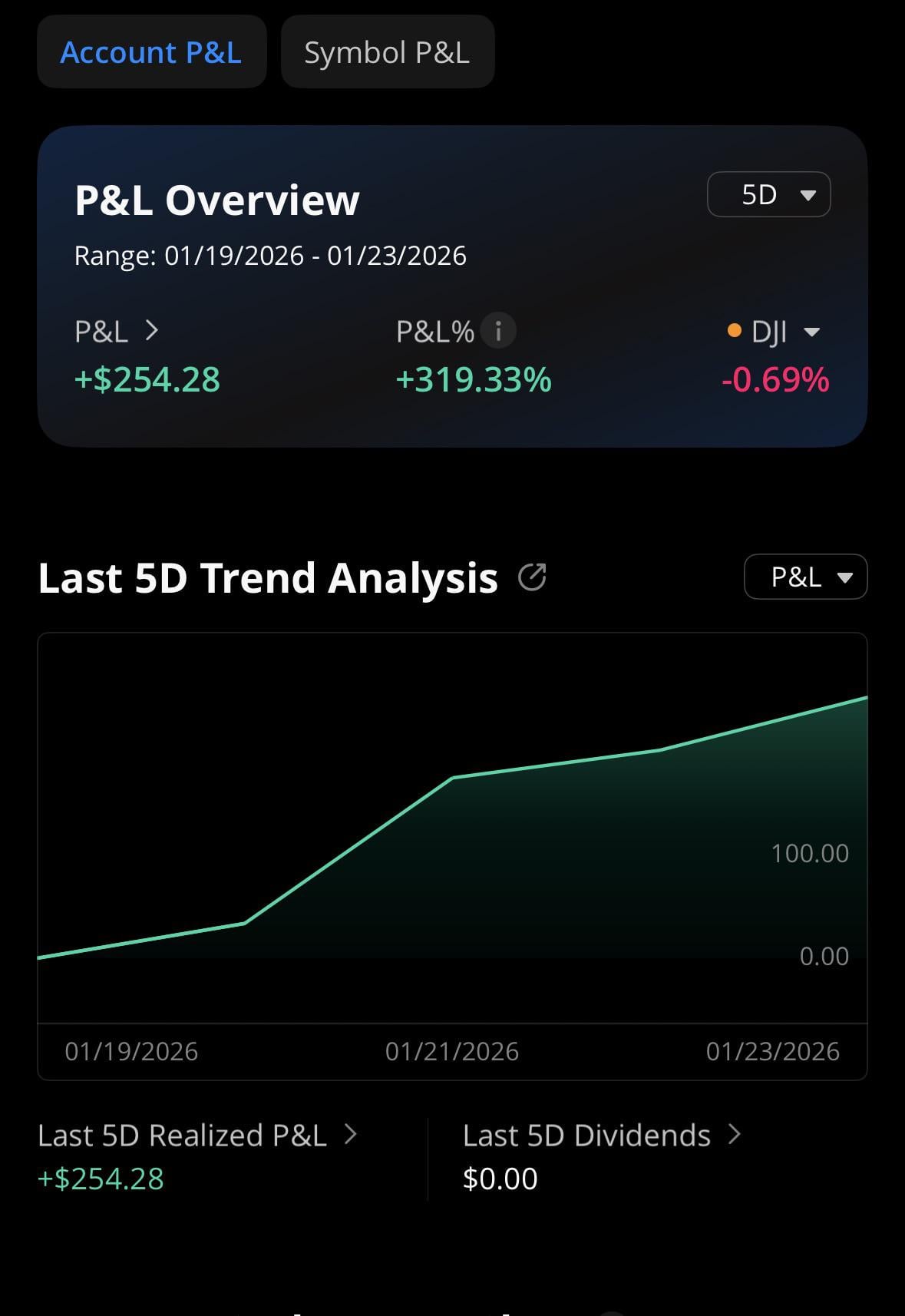
Task: Select the 01/23/2026 date axis label
Action: point(772,1051)
